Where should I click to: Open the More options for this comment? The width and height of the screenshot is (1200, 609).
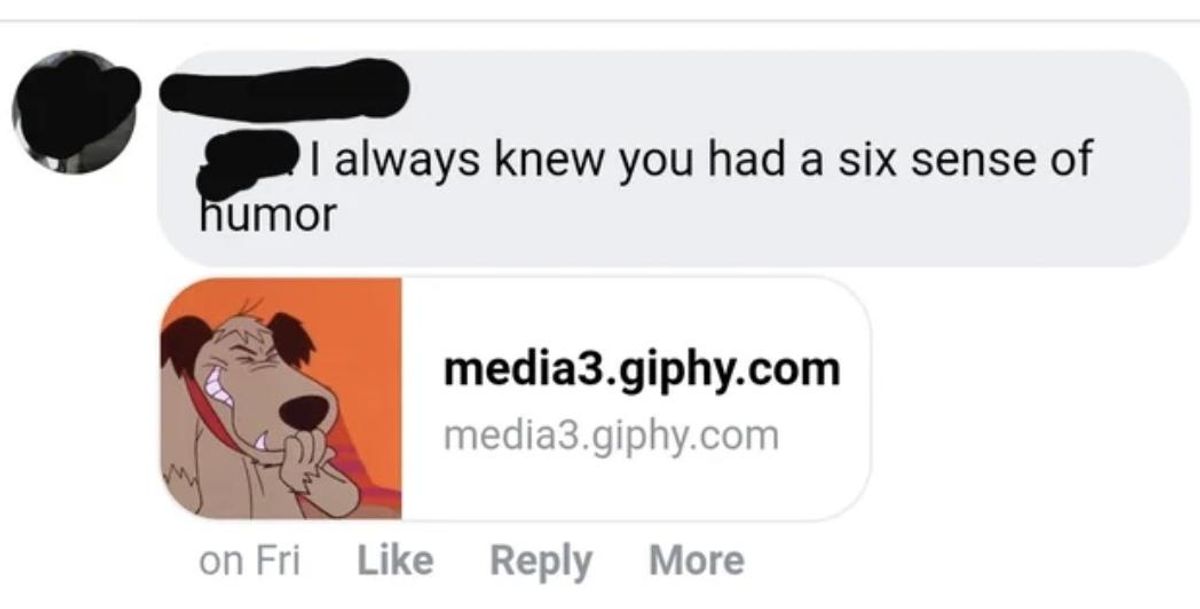pos(696,560)
